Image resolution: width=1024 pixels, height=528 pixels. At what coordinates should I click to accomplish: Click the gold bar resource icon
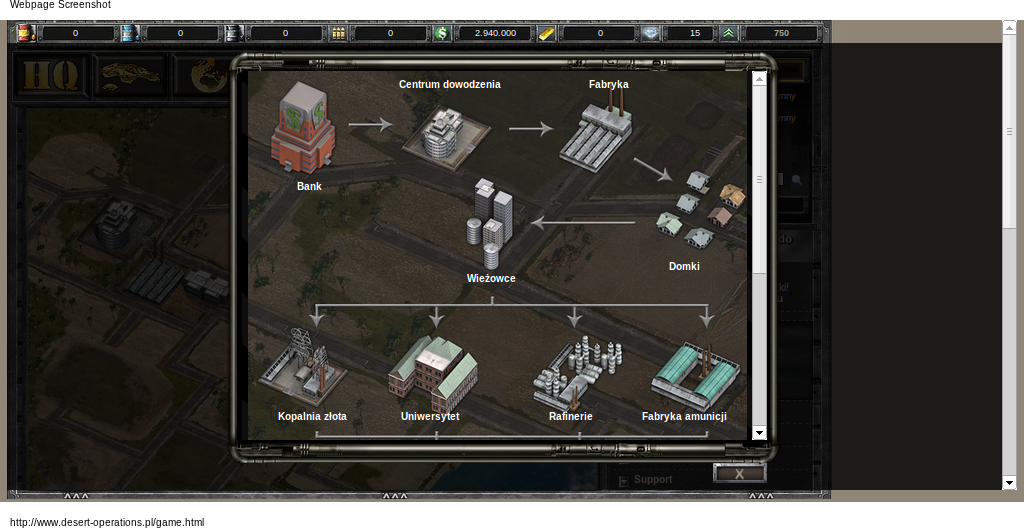546,33
